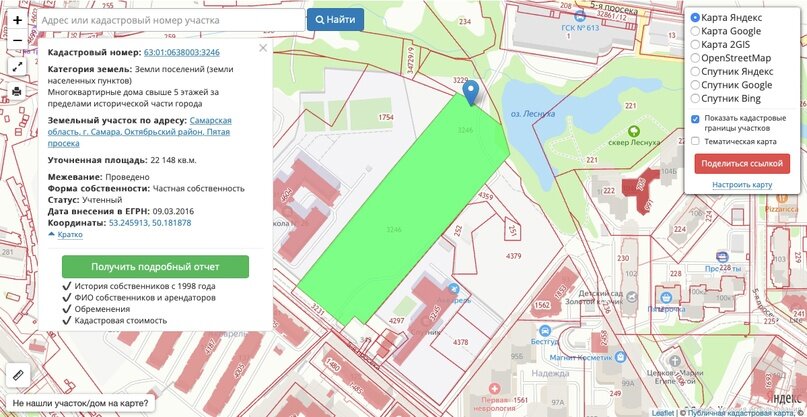This screenshot has height=417, width=807.
Task: Click оз. Леснуха lake label
Action: [x=533, y=114]
